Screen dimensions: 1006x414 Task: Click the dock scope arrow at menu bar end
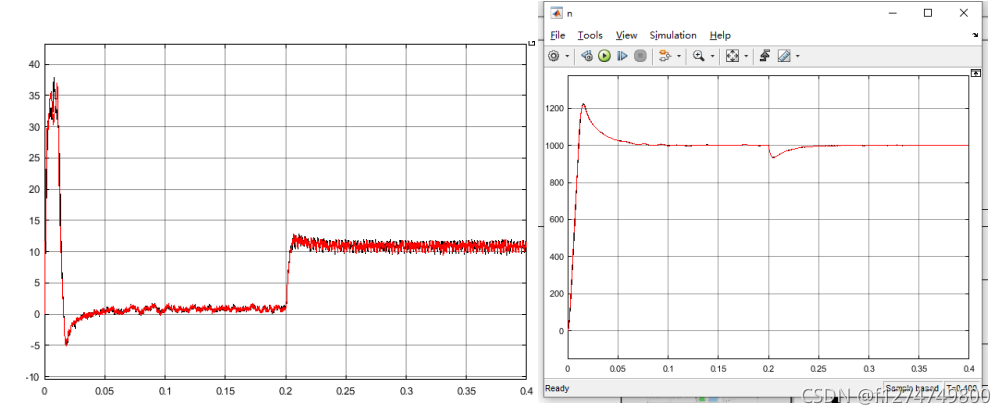click(x=975, y=35)
